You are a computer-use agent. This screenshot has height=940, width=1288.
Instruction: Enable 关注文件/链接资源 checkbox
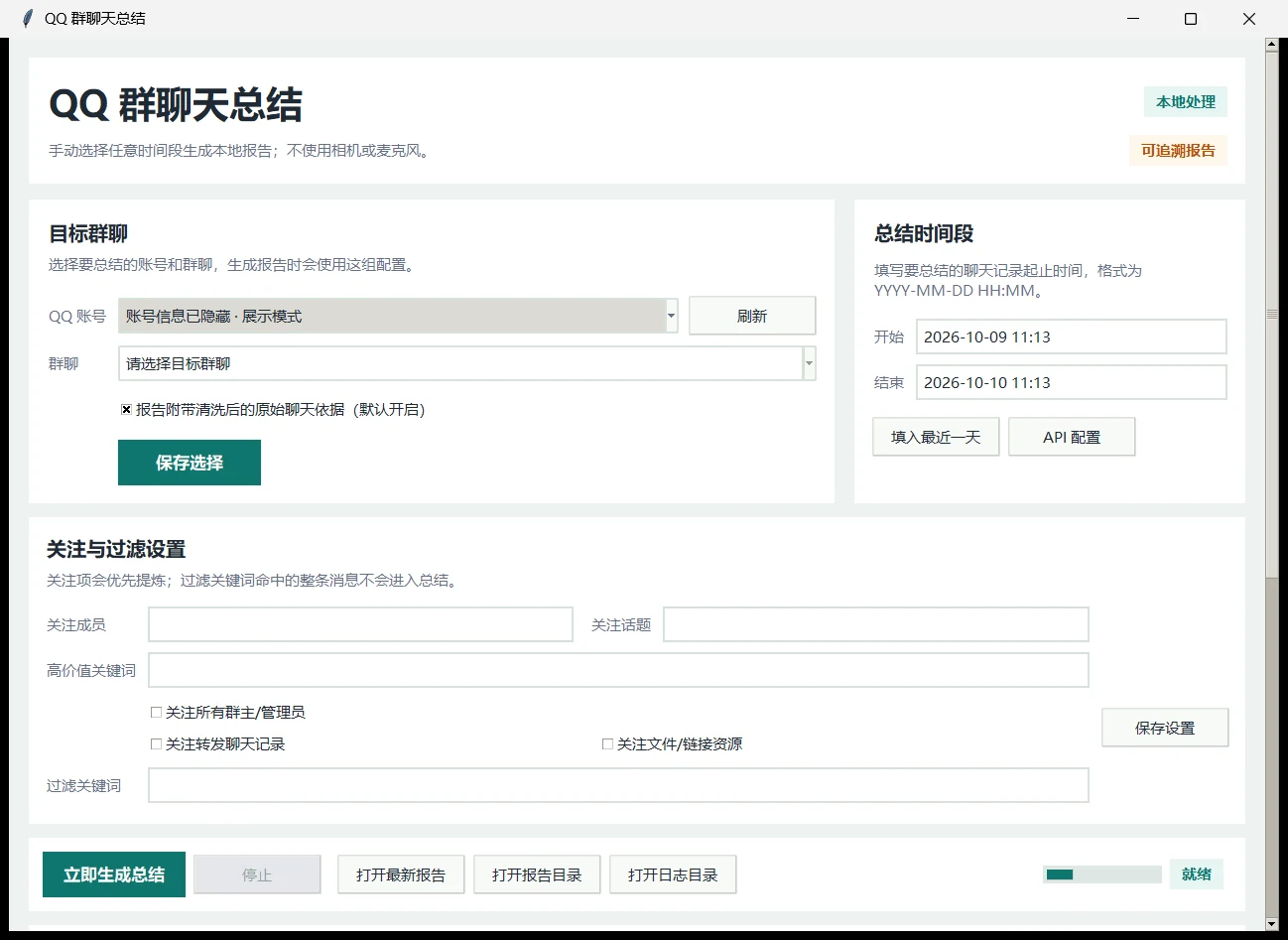(607, 743)
